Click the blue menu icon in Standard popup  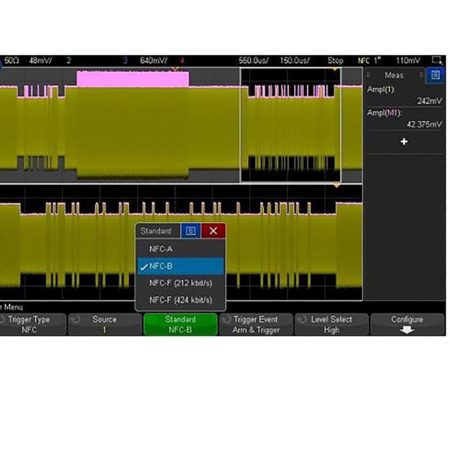click(x=191, y=231)
